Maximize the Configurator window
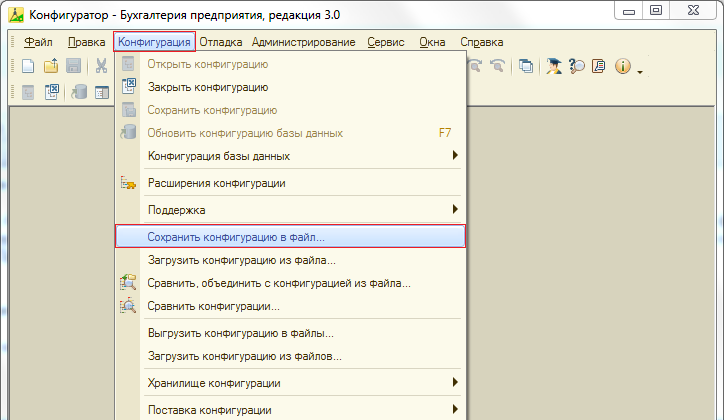Image resolution: width=724 pixels, height=420 pixels. pos(656,10)
